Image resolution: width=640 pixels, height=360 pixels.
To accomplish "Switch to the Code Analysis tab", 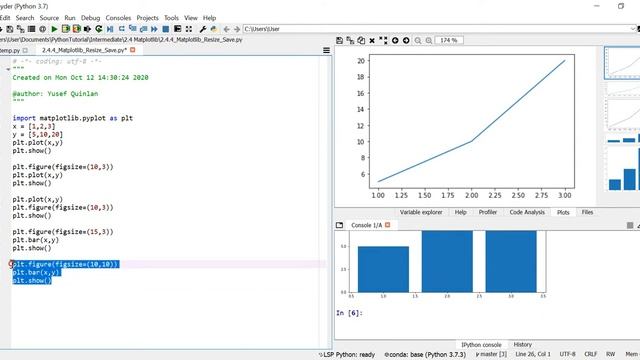I will [x=527, y=212].
